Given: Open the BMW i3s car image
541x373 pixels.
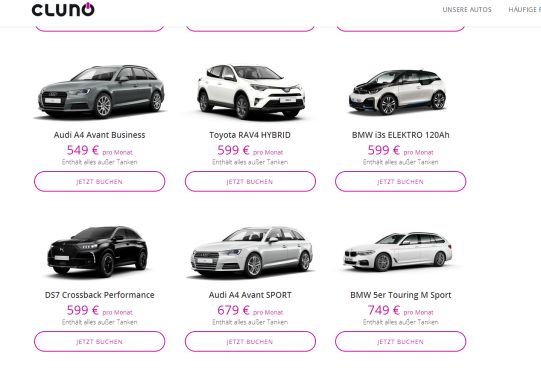Looking at the screenshot, I should (x=397, y=92).
